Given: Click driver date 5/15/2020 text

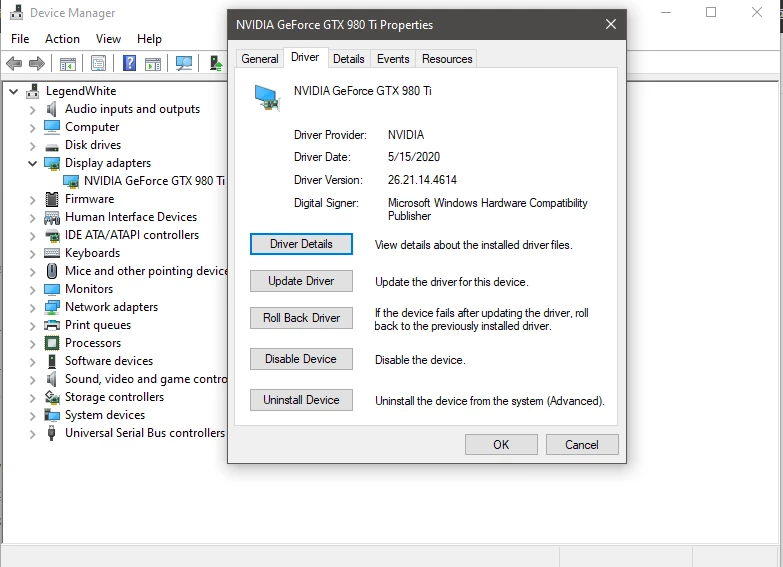Looking at the screenshot, I should click(414, 157).
